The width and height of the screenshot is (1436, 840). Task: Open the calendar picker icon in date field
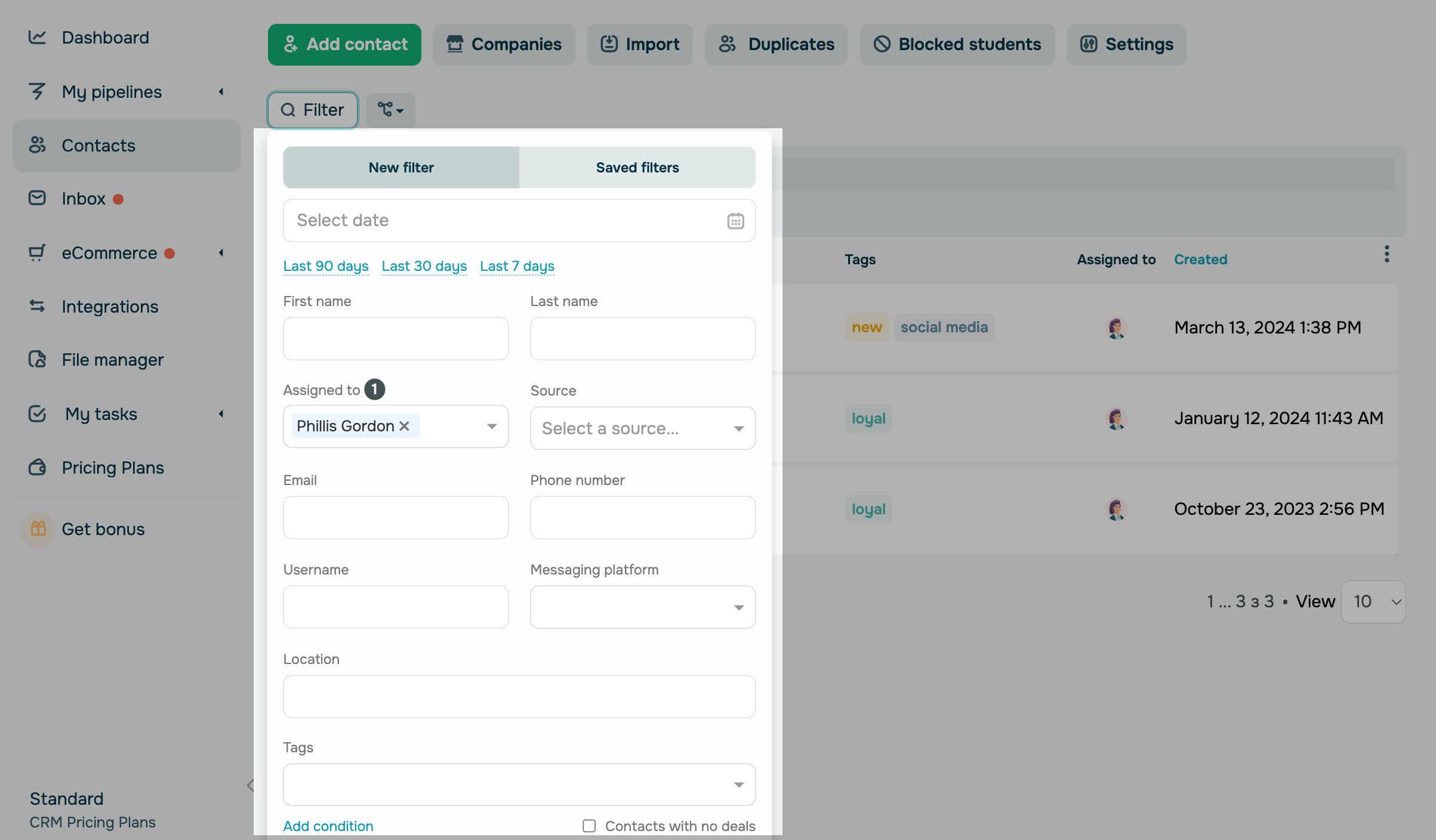(735, 221)
